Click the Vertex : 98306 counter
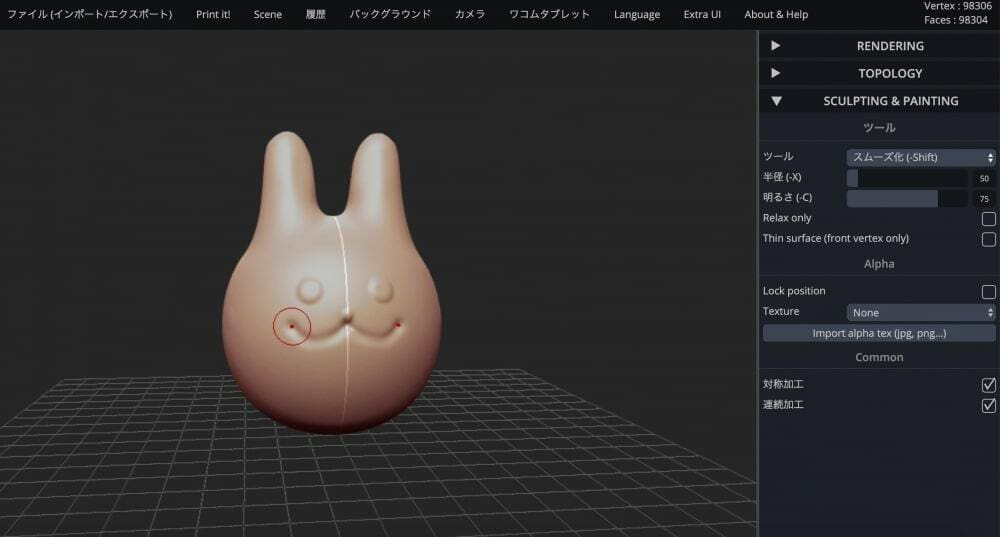Viewport: 1000px width, 537px height. (957, 6)
